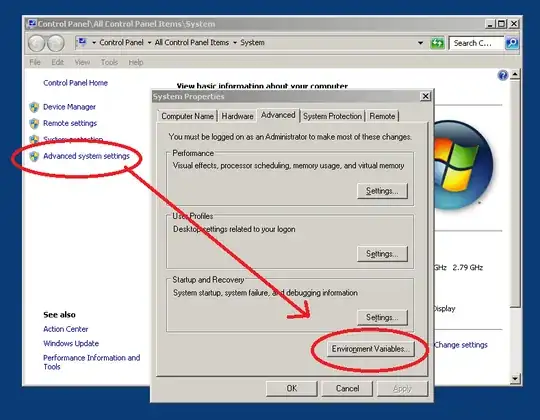540x420 pixels.
Task: Click shield icon beside Advanced system settings
Action: click(x=34, y=156)
